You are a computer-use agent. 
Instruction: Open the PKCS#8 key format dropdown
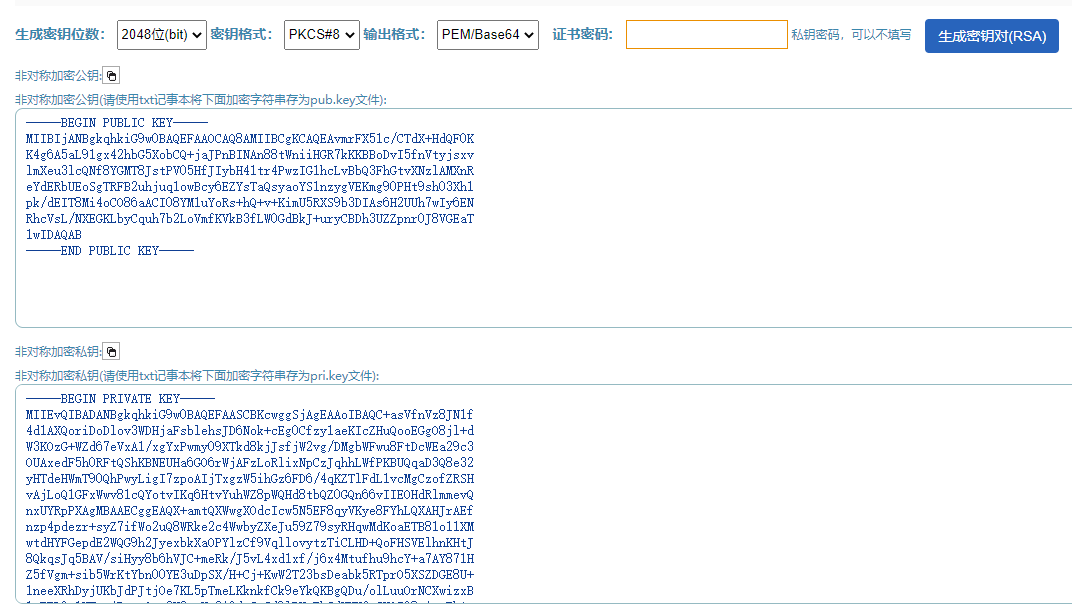pyautogui.click(x=321, y=35)
